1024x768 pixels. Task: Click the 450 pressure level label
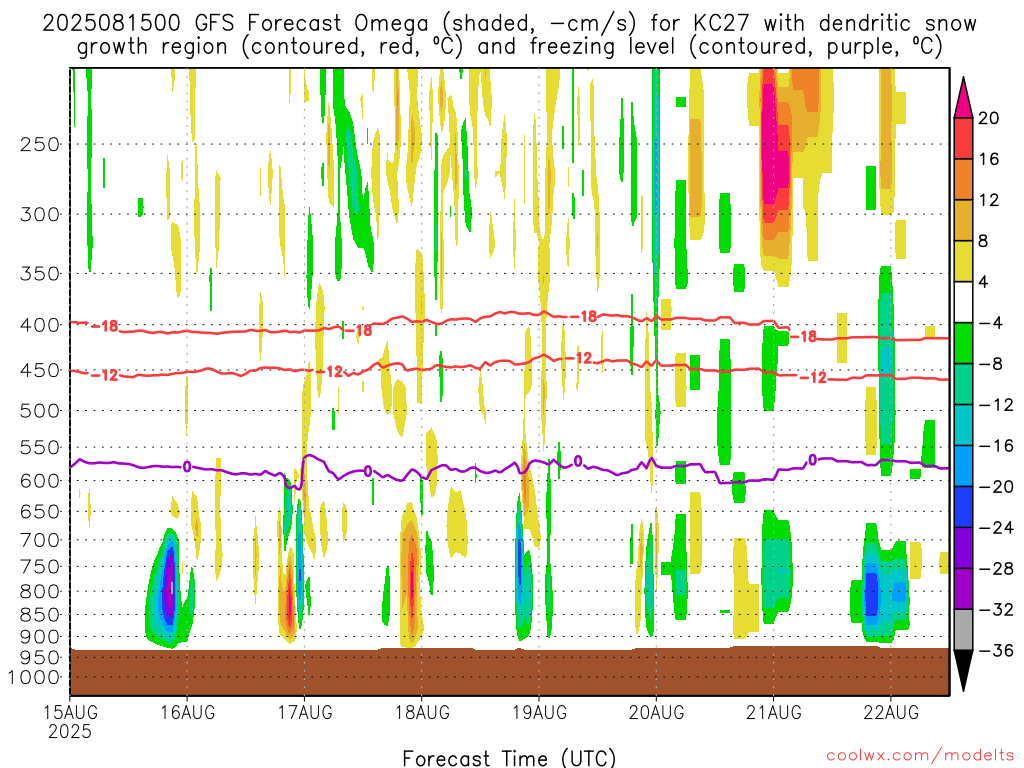[40, 370]
